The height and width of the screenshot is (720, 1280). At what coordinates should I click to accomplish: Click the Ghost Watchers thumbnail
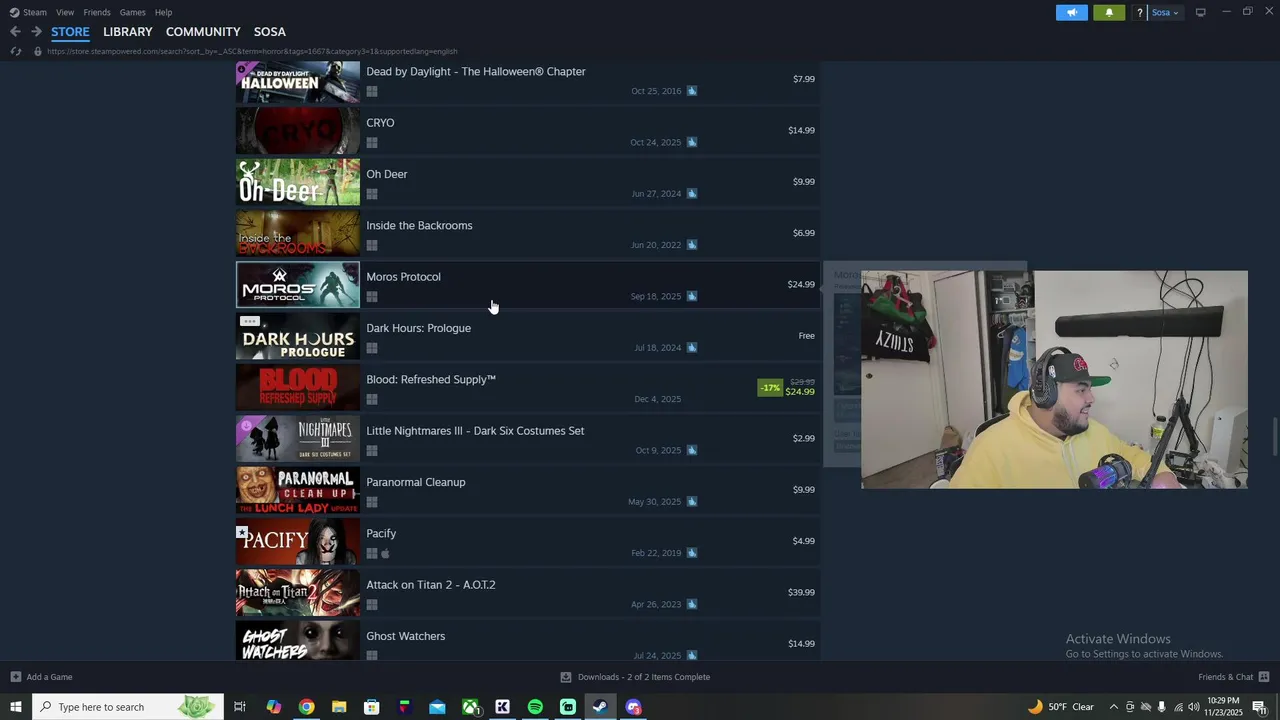point(298,641)
